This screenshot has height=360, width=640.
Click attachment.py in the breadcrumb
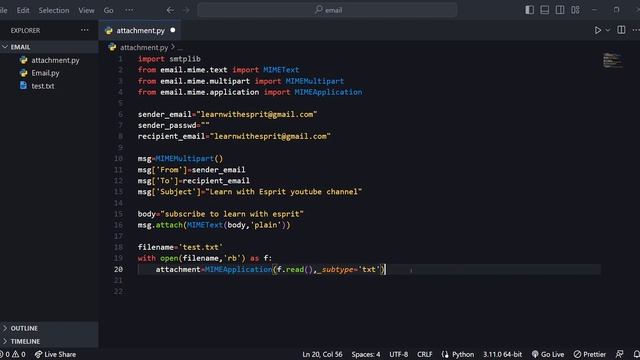tap(144, 48)
